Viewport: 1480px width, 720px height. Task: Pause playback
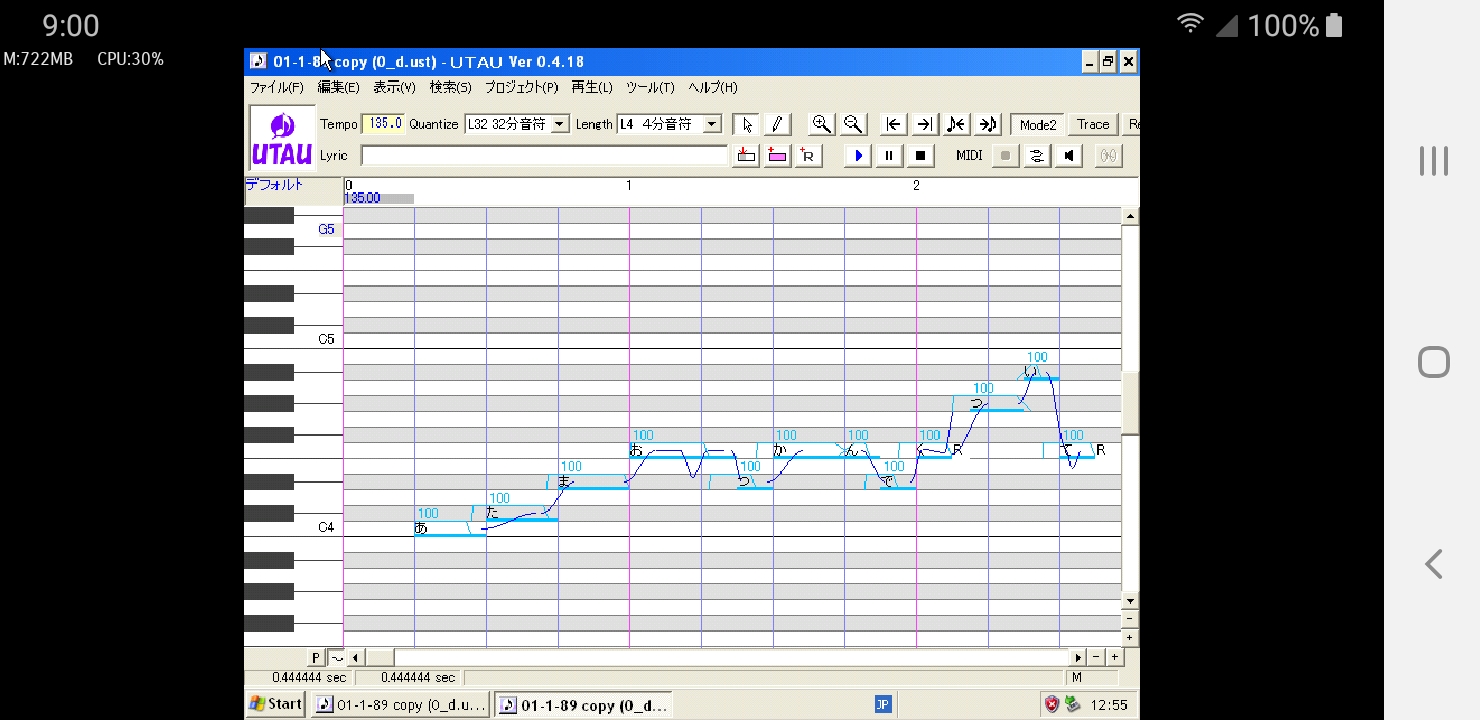[889, 155]
